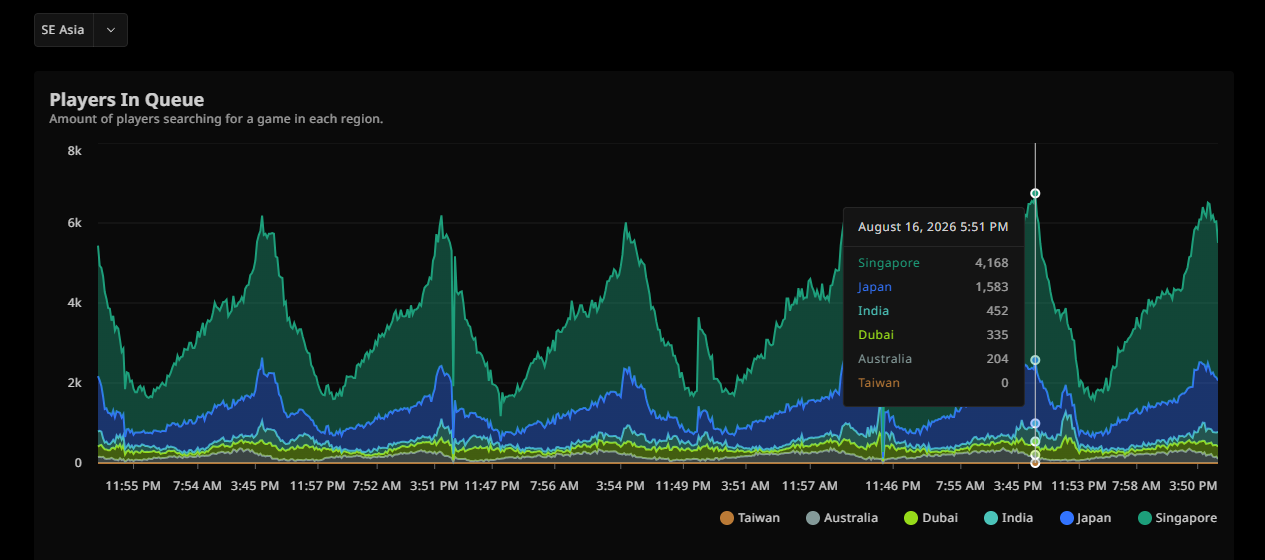Click the 7:52 AM x-axis label
1265x560 pixels.
click(x=377, y=486)
